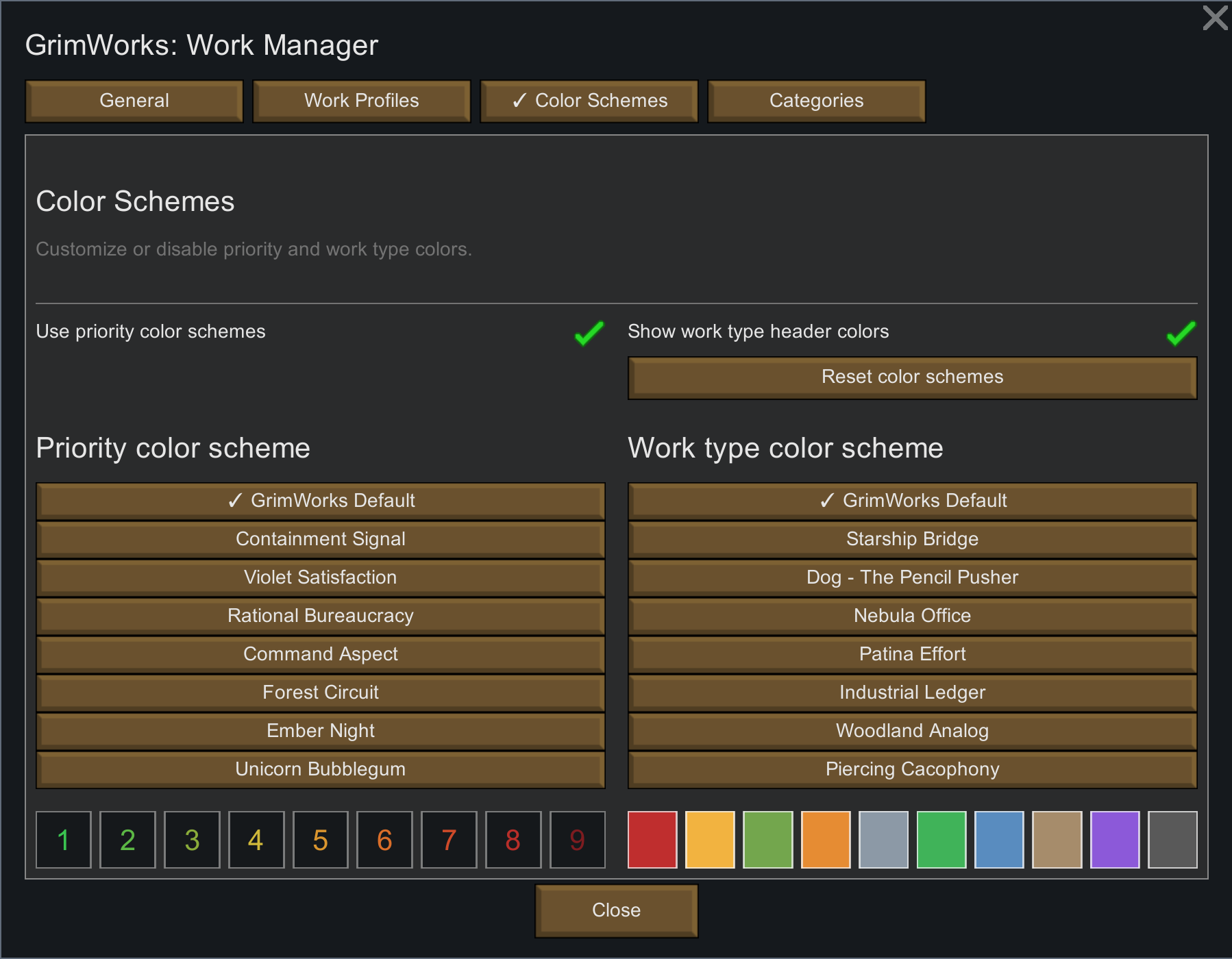Select Rational Bureaucracy priority scheme
The image size is (1232, 959).
321,616
